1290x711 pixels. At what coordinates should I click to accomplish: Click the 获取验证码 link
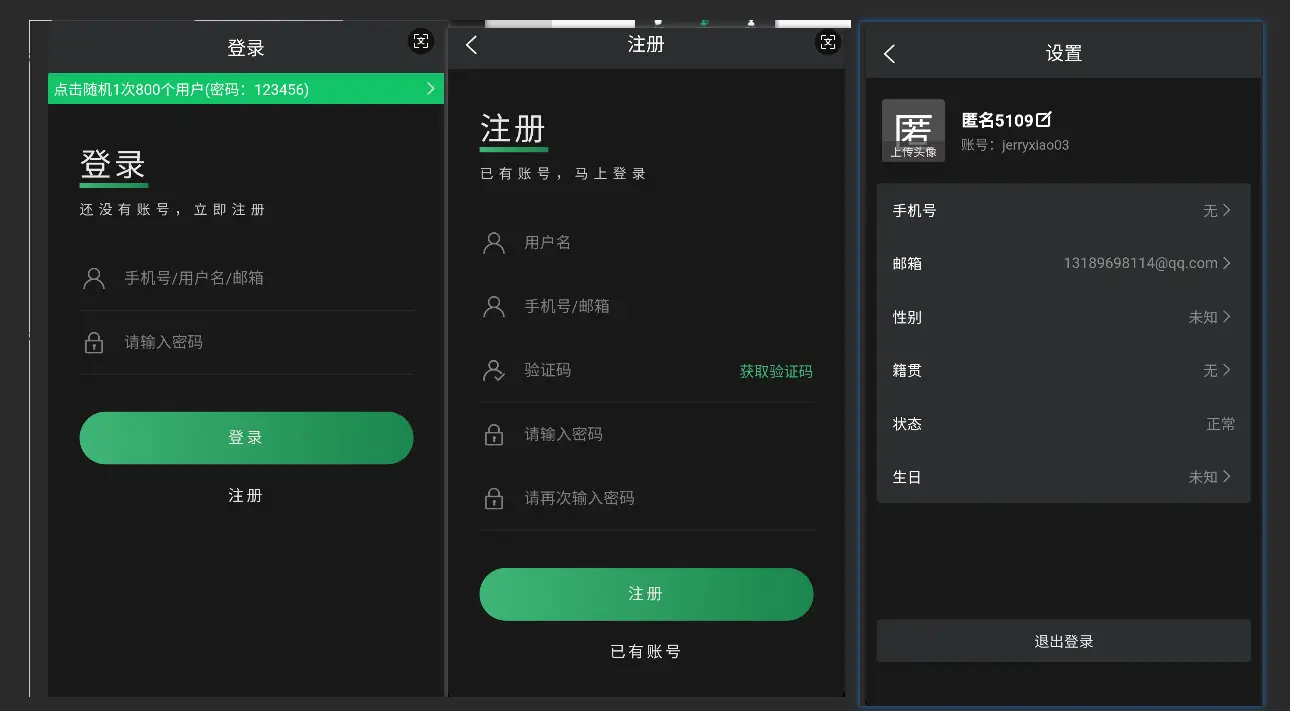tap(776, 371)
